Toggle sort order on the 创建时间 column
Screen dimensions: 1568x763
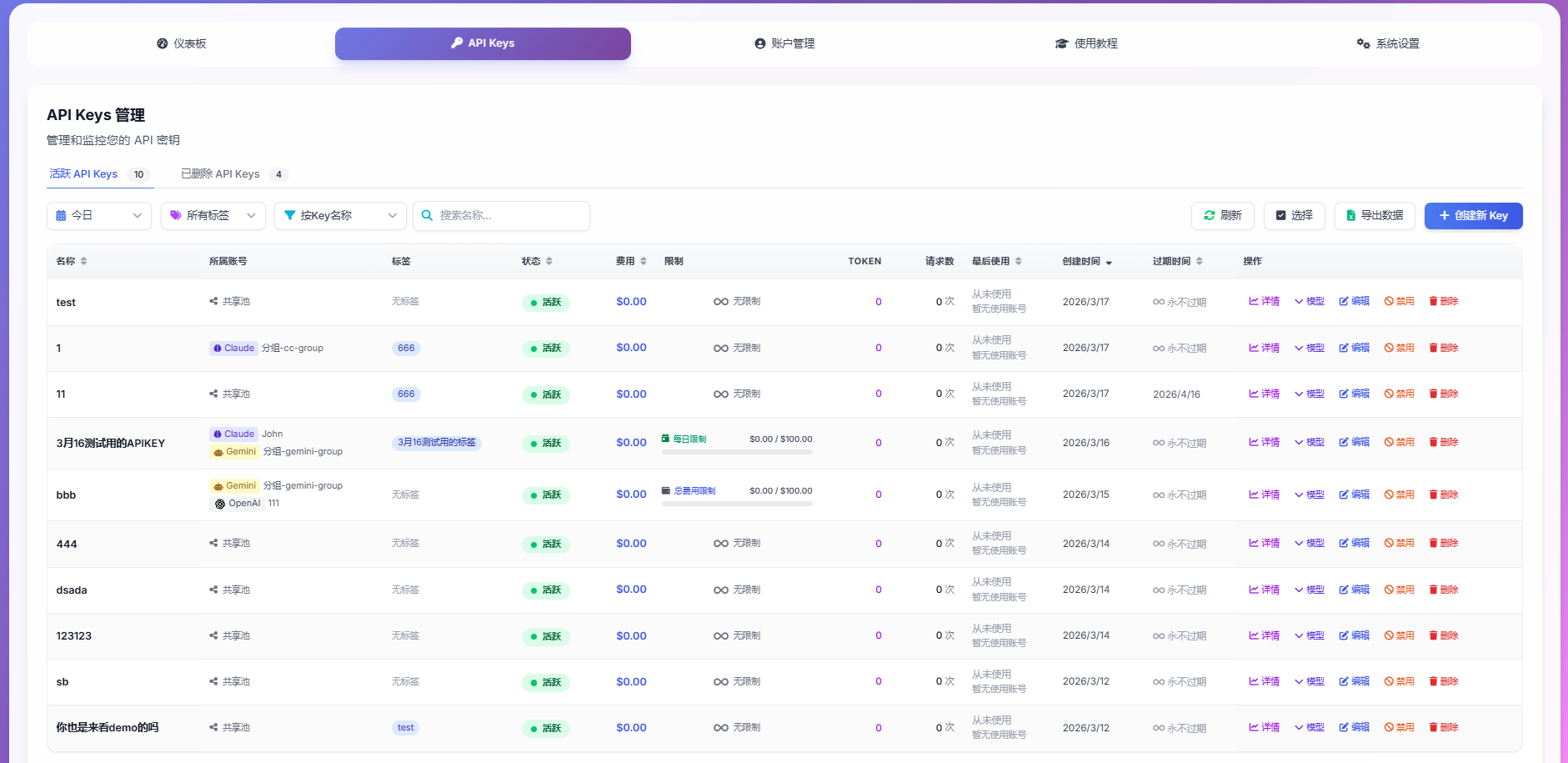(x=1109, y=262)
